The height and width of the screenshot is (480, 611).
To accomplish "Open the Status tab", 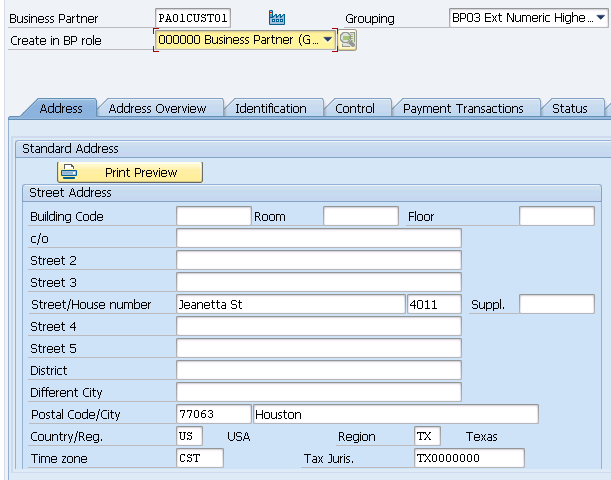I will click(x=570, y=108).
